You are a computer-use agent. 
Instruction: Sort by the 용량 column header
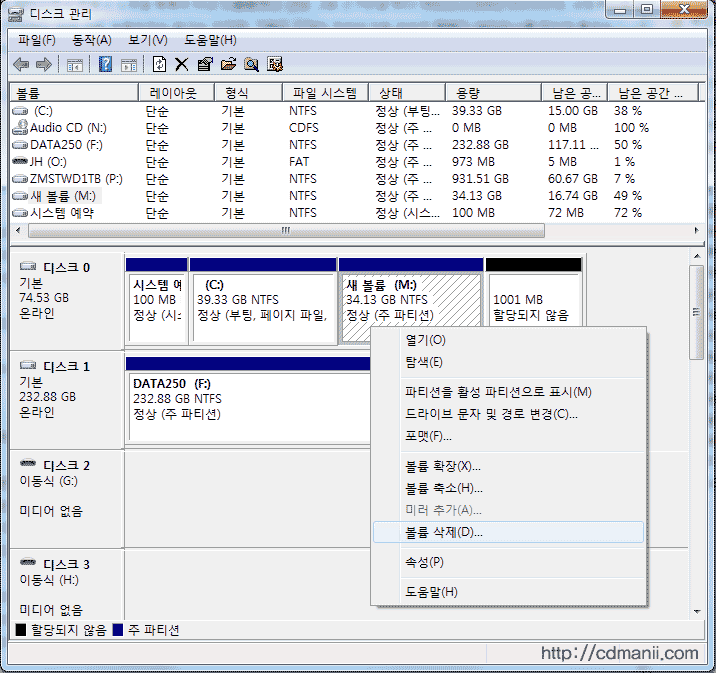(493, 93)
